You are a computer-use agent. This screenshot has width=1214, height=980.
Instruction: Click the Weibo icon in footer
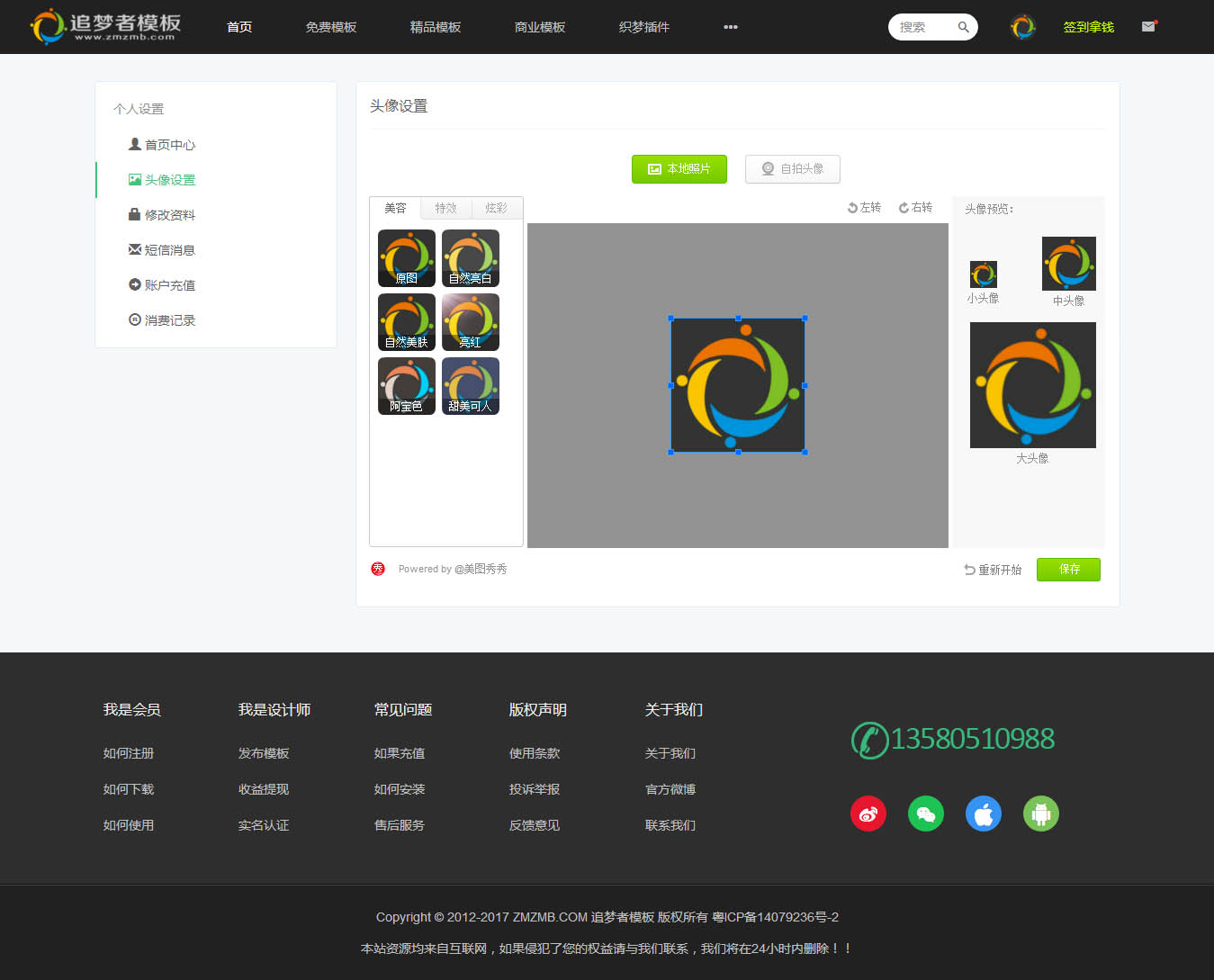[868, 814]
